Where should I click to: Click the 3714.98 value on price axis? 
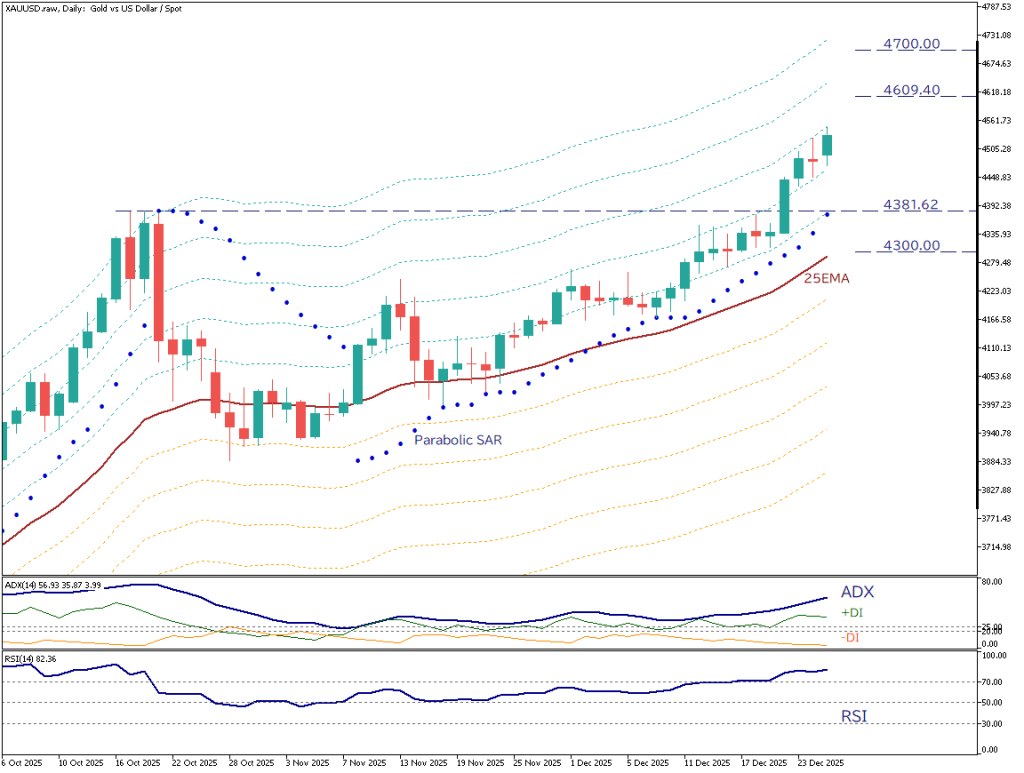(x=998, y=547)
